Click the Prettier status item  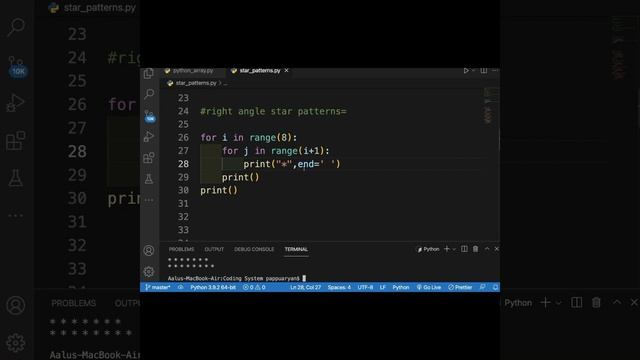[x=460, y=287]
